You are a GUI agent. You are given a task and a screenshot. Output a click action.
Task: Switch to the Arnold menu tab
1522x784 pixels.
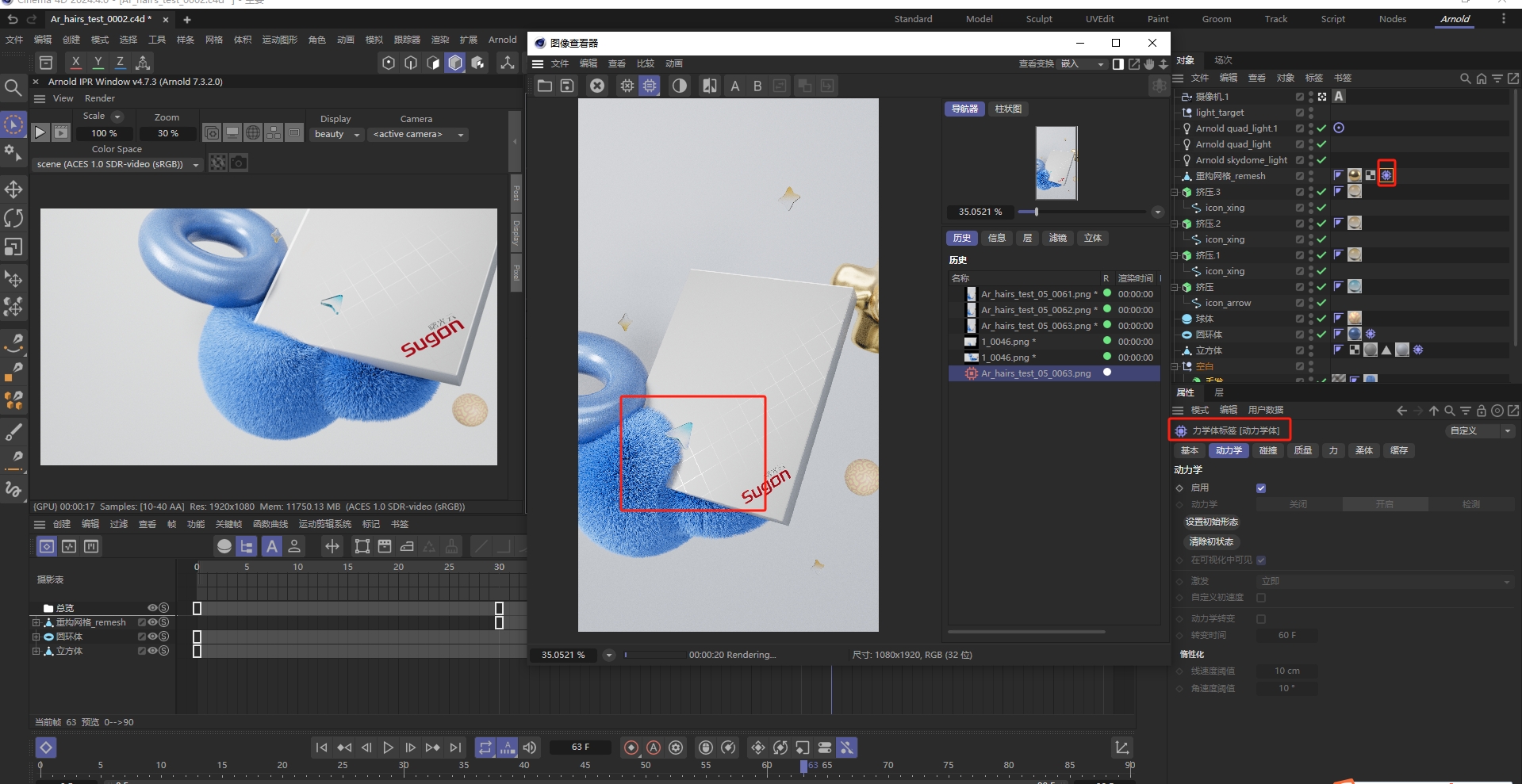(x=1454, y=19)
